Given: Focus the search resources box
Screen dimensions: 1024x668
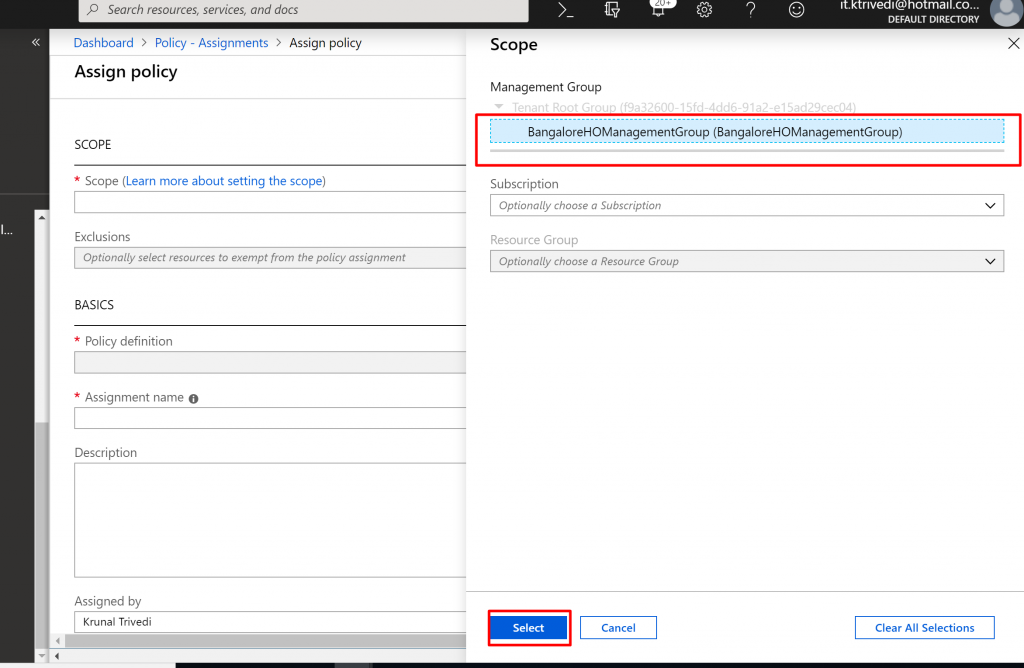Looking at the screenshot, I should [304, 10].
